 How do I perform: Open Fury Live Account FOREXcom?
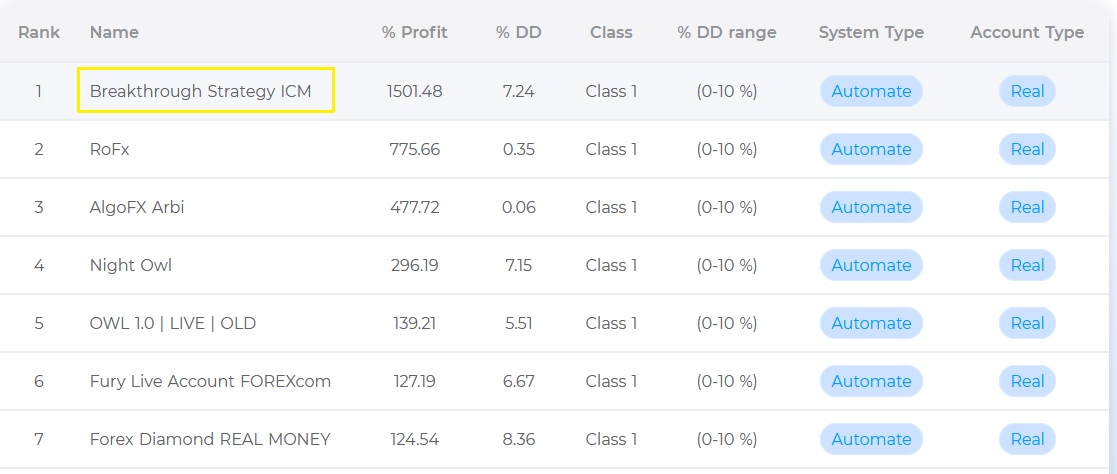210,381
